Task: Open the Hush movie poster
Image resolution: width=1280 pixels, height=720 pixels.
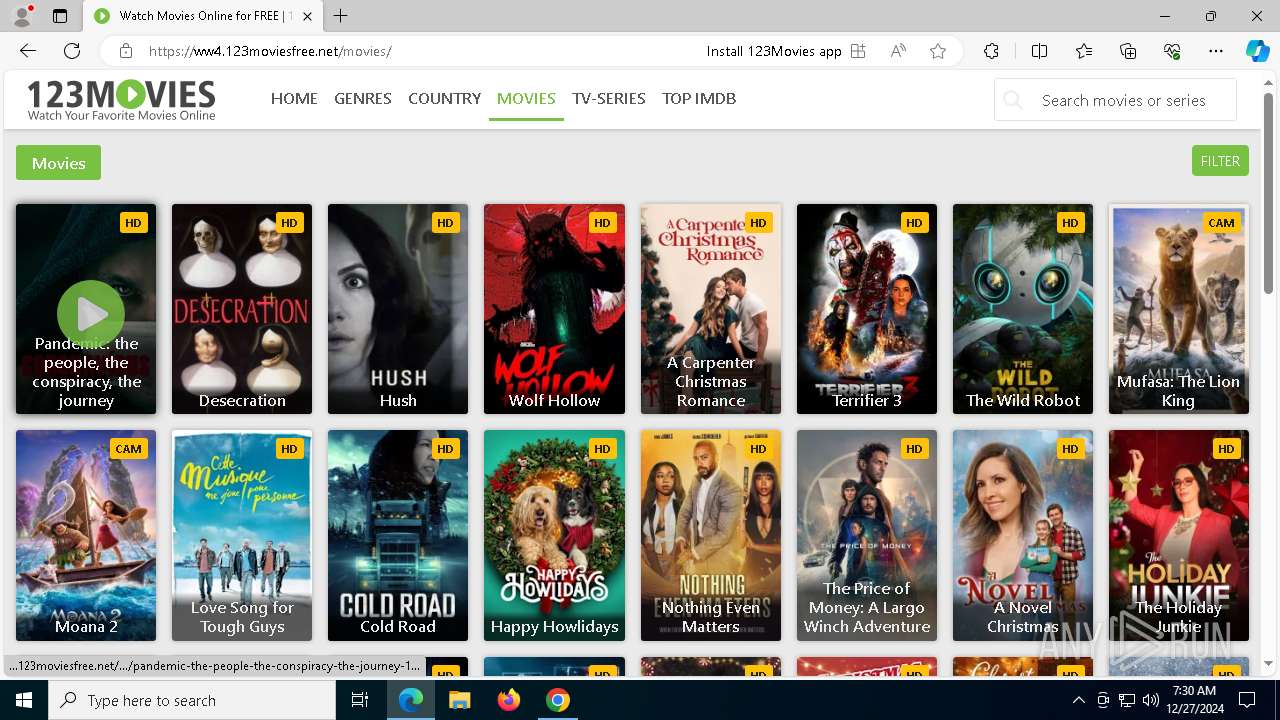Action: (398, 309)
